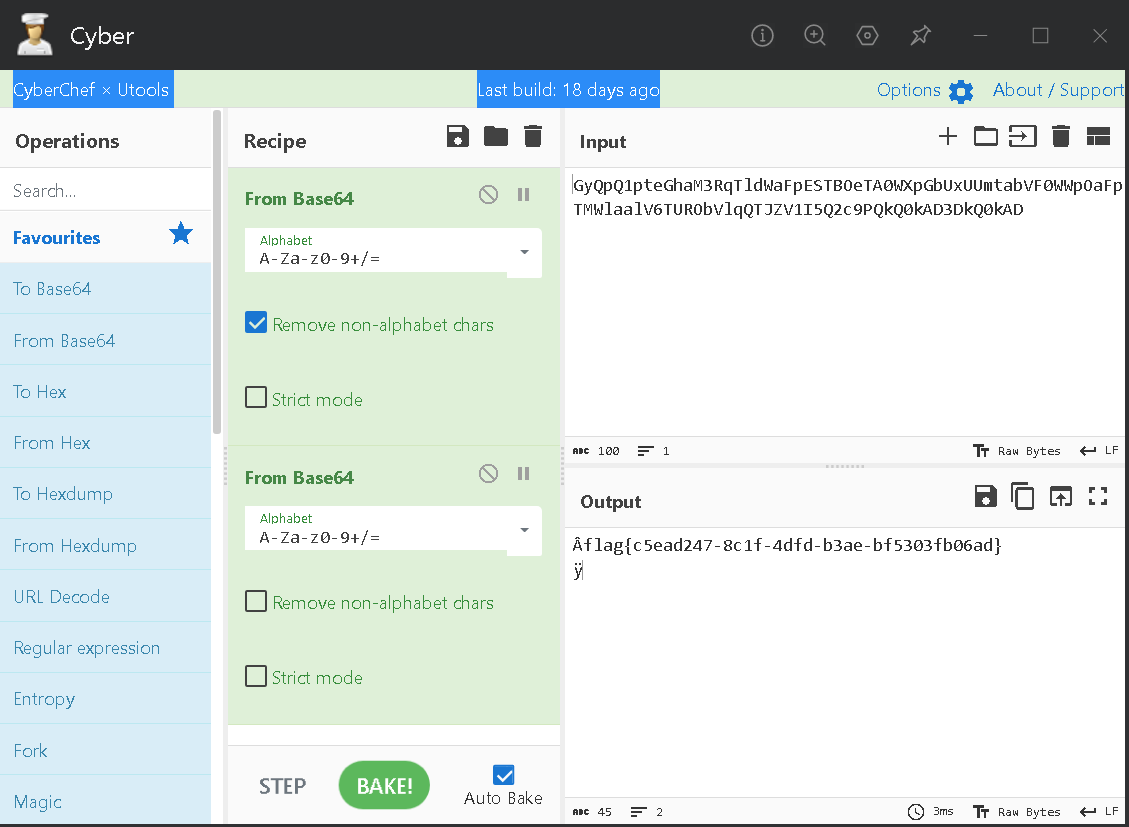Click the zoom-in magnifier icon in title bar

814,35
